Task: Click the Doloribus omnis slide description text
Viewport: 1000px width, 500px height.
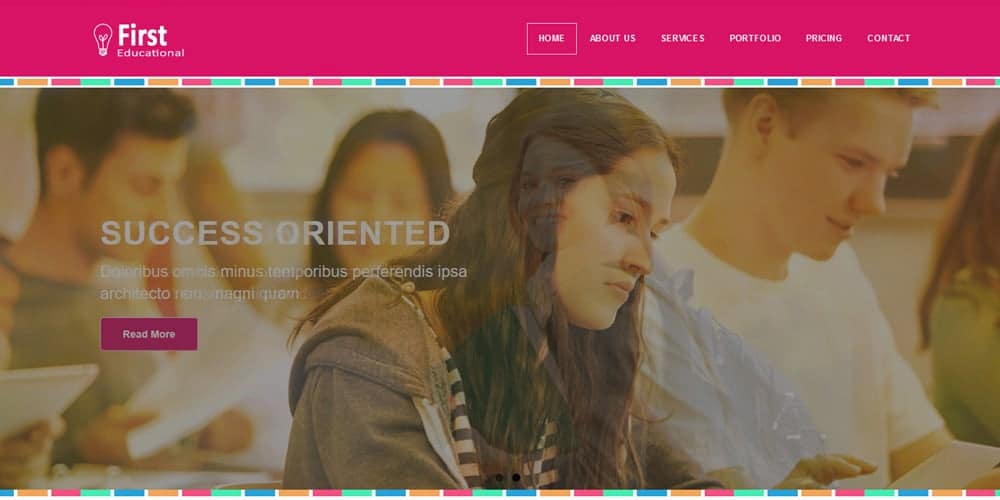Action: (x=284, y=283)
